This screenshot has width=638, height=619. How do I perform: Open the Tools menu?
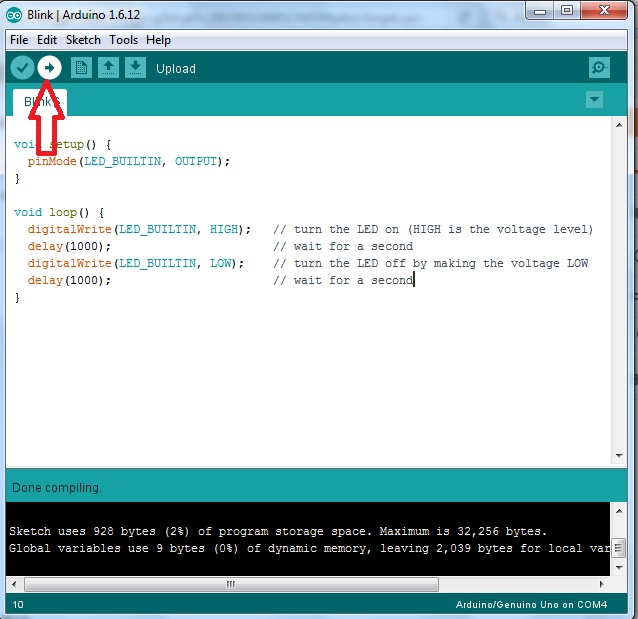coord(123,40)
